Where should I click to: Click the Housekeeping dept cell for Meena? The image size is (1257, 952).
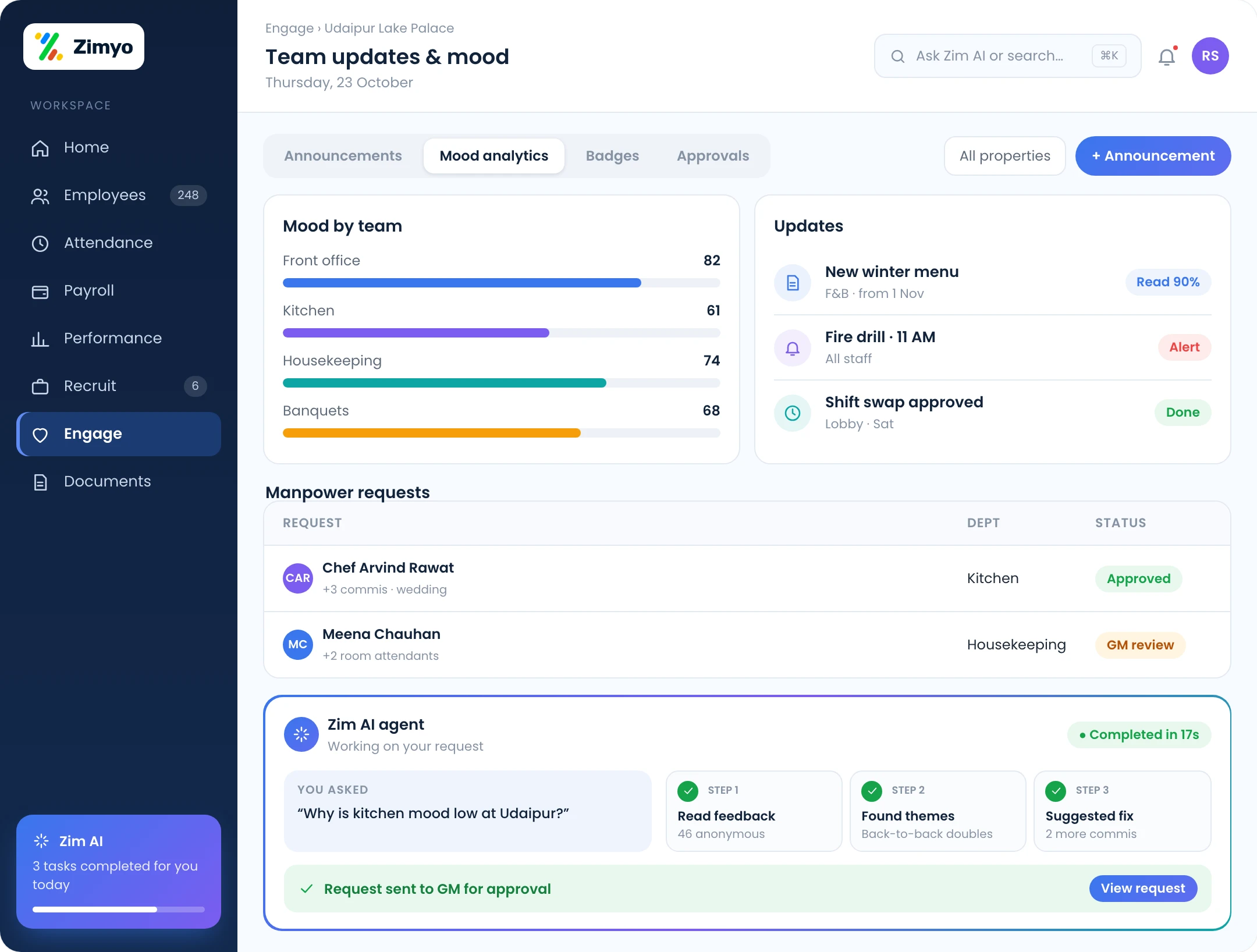tap(1017, 645)
